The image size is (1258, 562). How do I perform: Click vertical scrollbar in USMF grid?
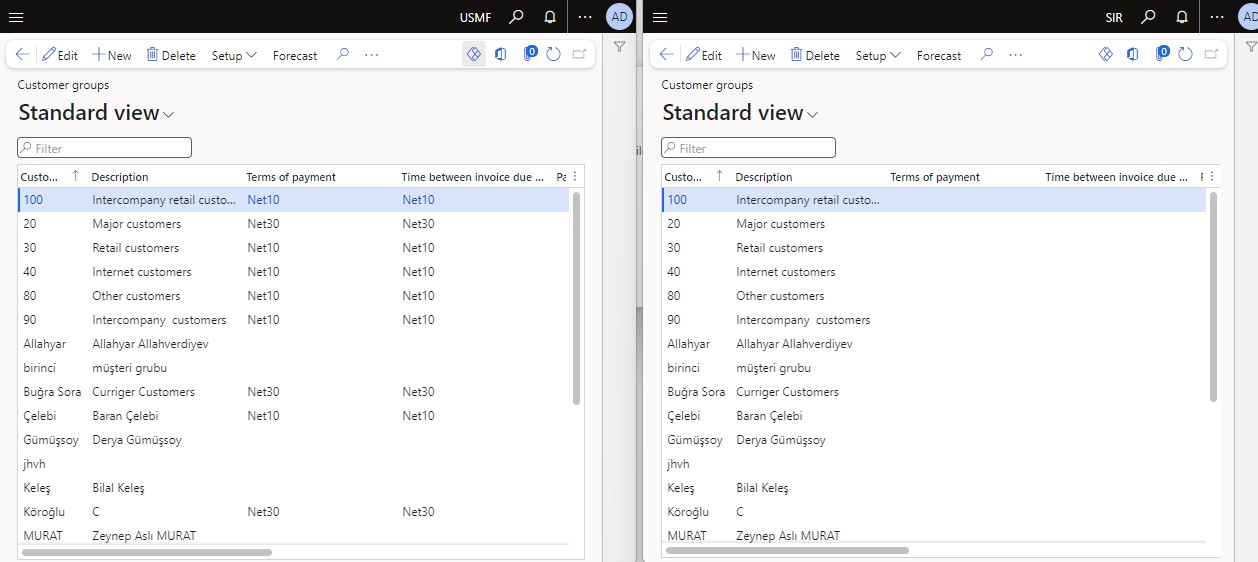pos(576,298)
